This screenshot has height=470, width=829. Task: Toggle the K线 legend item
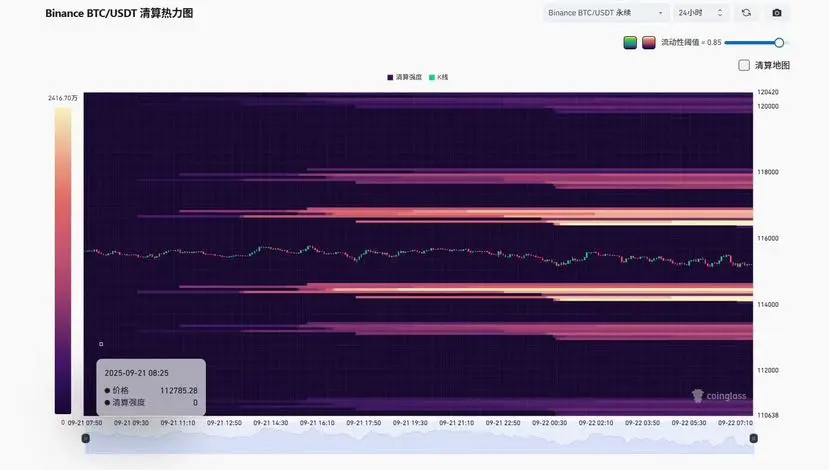[x=438, y=77]
